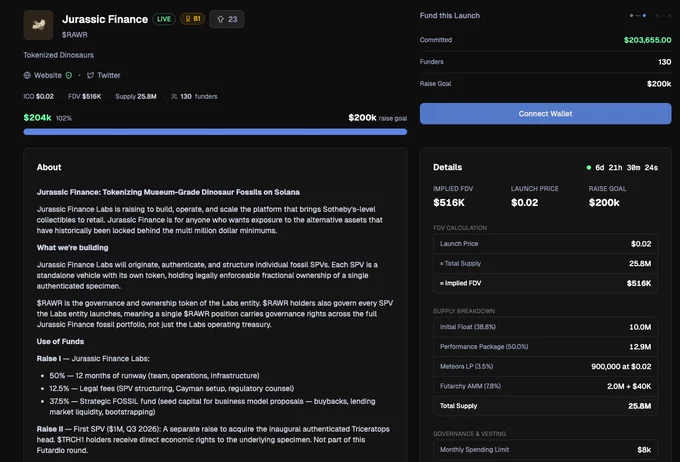680x462 pixels.
Task: Click the FDV $516K stat
Action: 85,96
